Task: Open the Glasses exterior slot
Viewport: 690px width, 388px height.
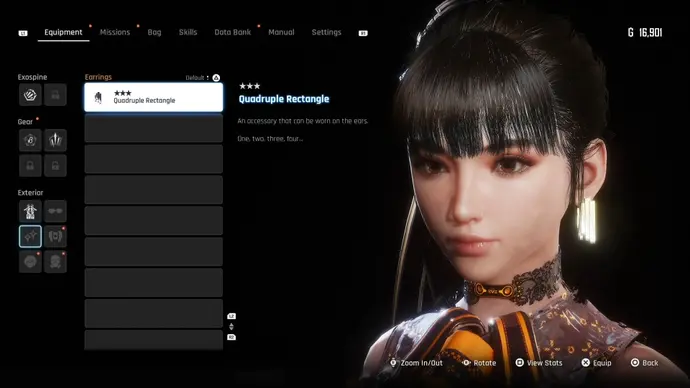Action: click(55, 211)
